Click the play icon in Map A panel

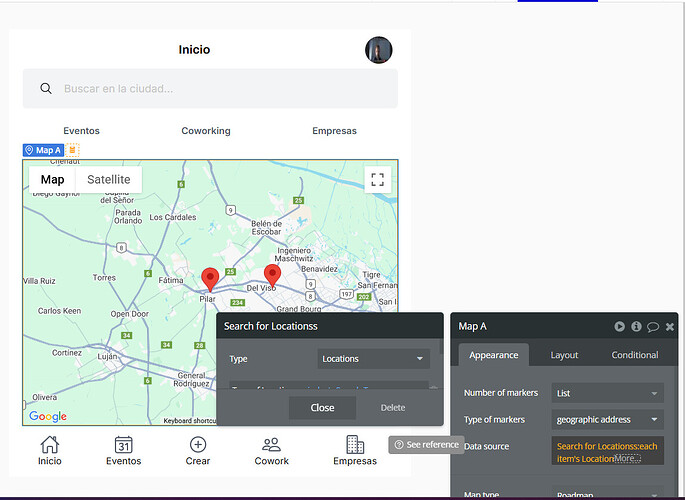[x=619, y=326]
